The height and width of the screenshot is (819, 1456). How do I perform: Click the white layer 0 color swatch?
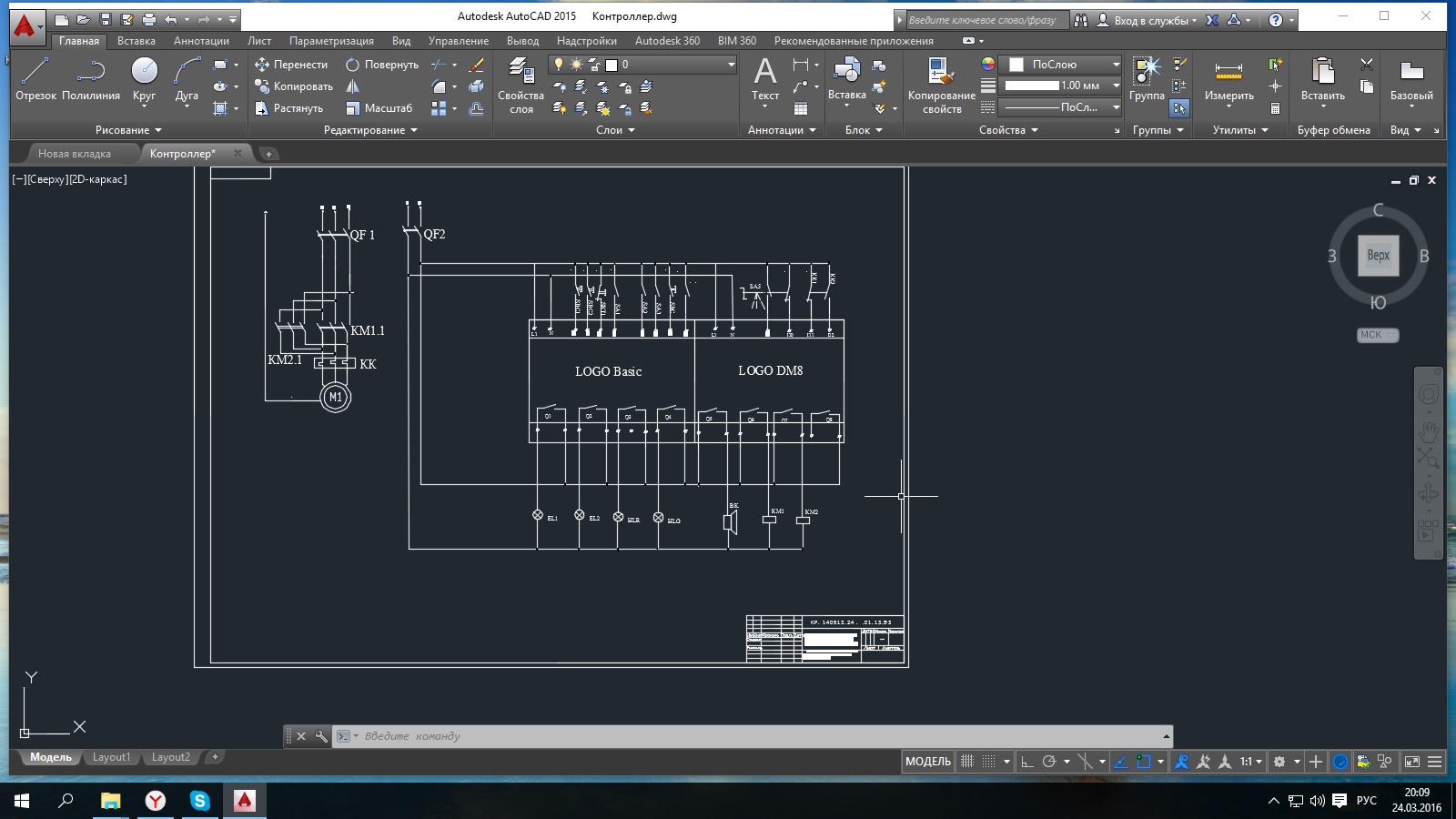tap(612, 65)
